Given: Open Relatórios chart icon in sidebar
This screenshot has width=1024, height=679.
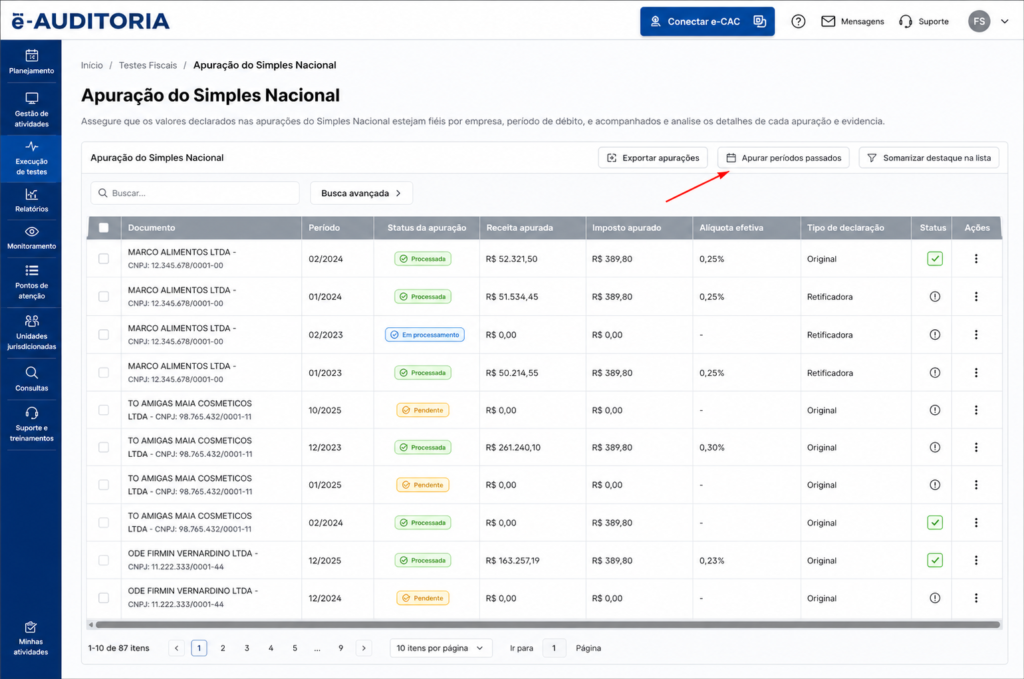Looking at the screenshot, I should click(31, 195).
